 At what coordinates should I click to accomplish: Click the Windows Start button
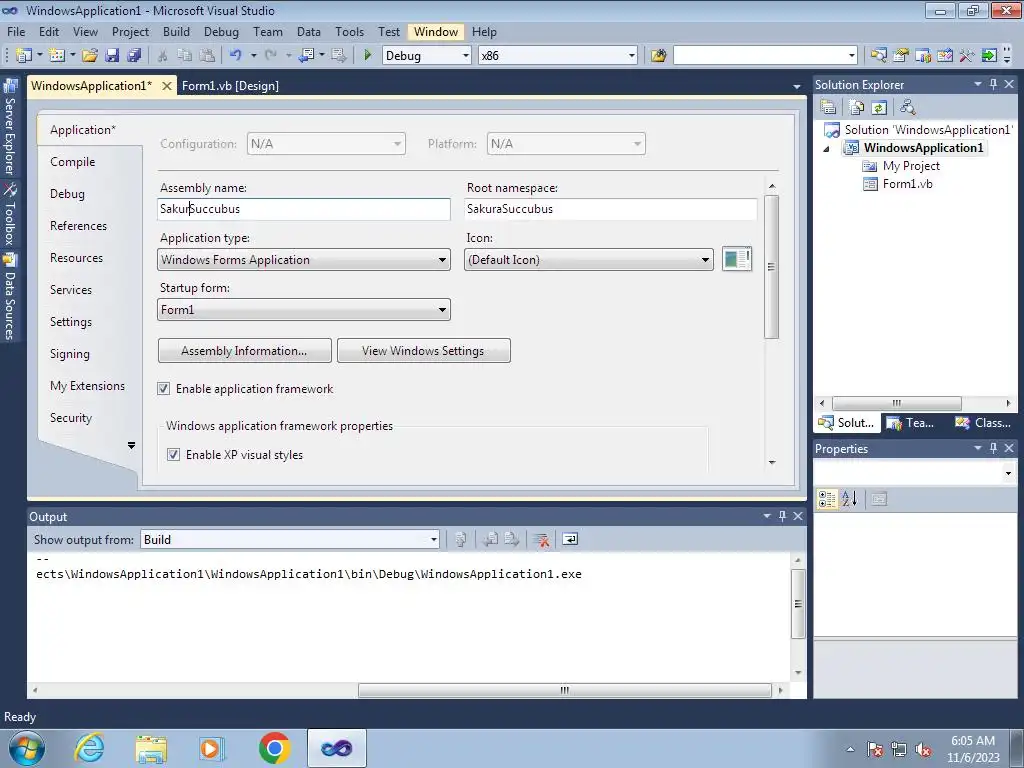click(25, 748)
